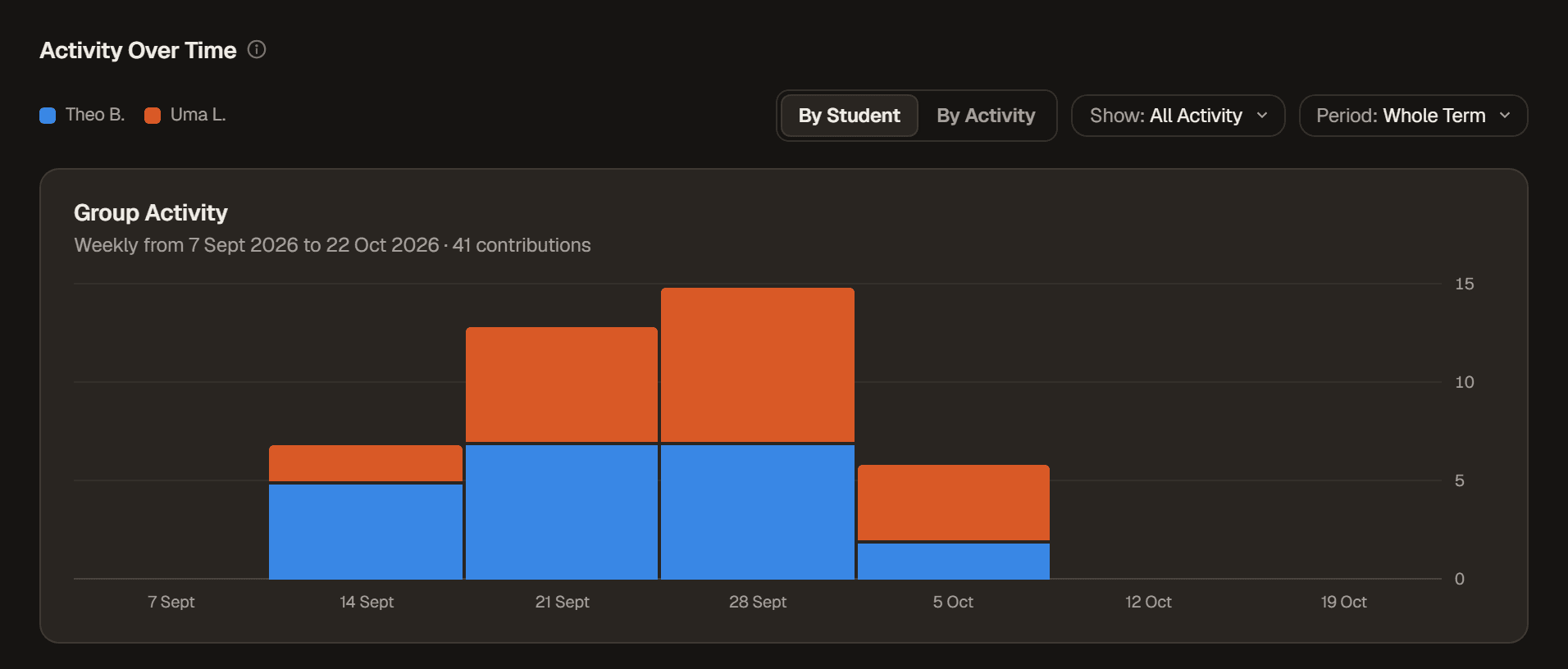Screen dimensions: 1568x669
Task: Click the 'Weekly from 7 Sept 2026' subtitle
Action: click(332, 245)
